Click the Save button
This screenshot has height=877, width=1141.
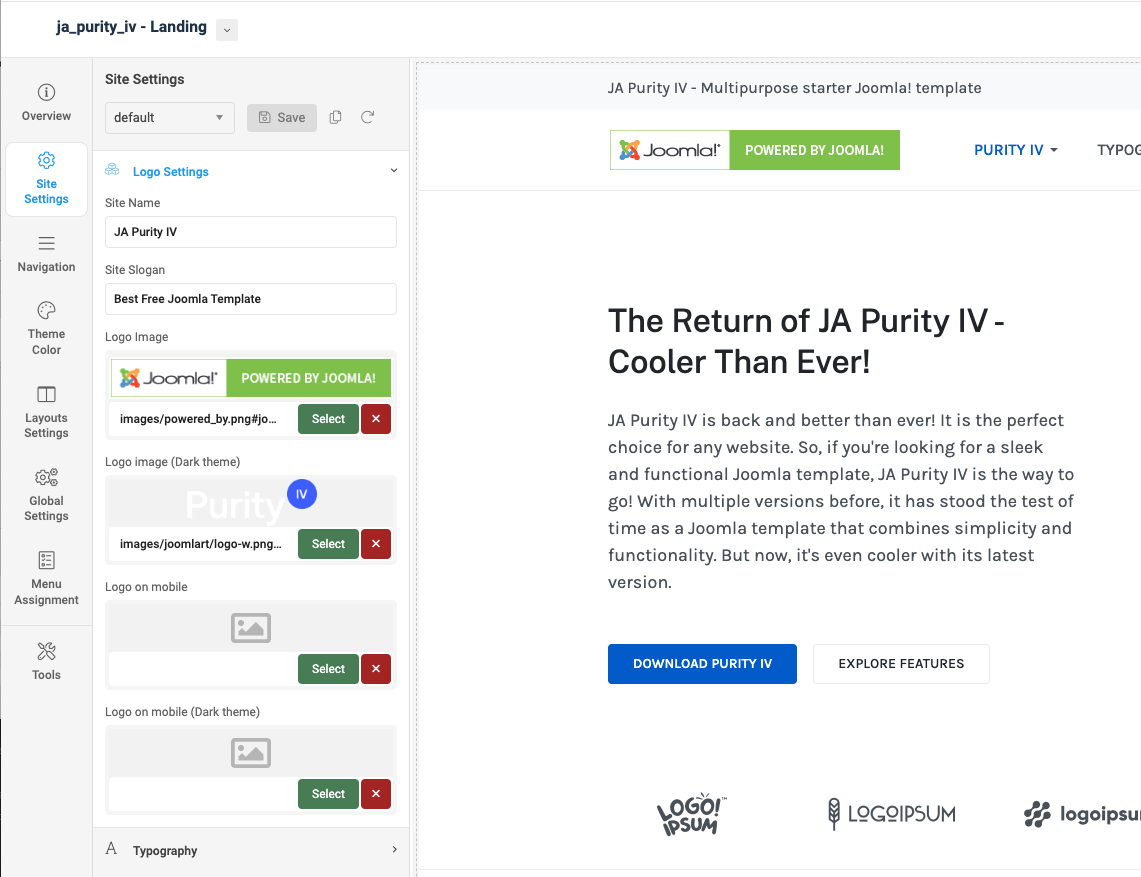coord(282,117)
